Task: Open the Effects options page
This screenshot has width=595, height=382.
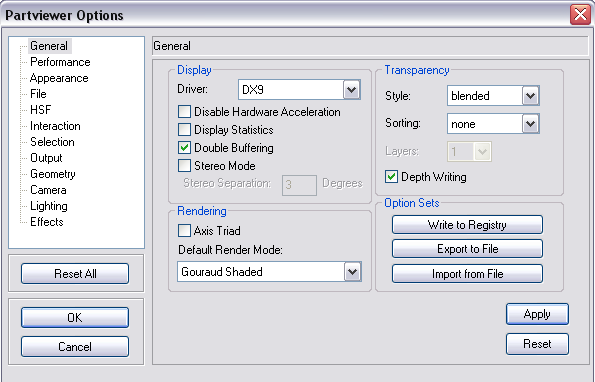Action: pos(47,222)
